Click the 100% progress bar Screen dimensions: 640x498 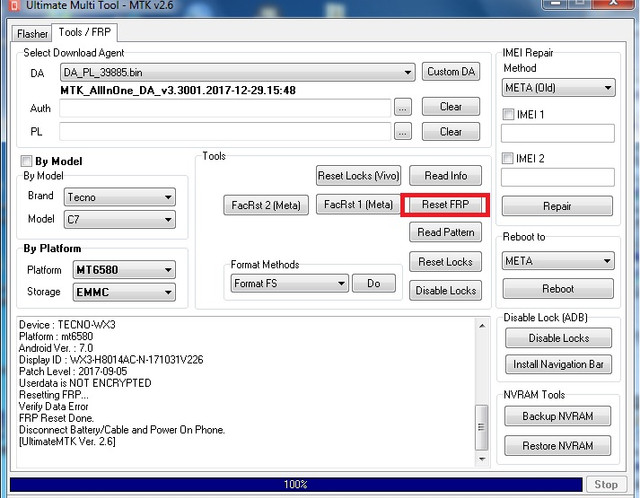[x=296, y=485]
